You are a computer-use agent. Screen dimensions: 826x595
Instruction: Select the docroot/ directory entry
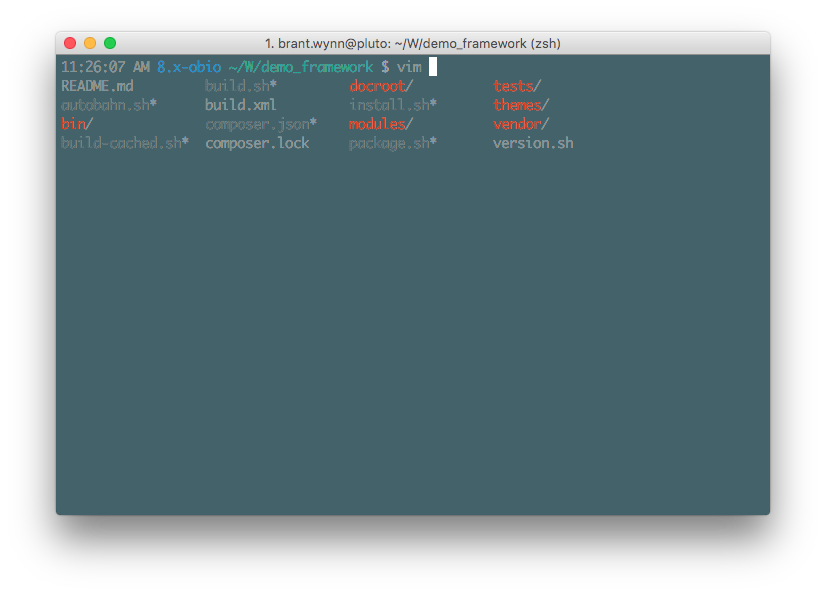[381, 86]
